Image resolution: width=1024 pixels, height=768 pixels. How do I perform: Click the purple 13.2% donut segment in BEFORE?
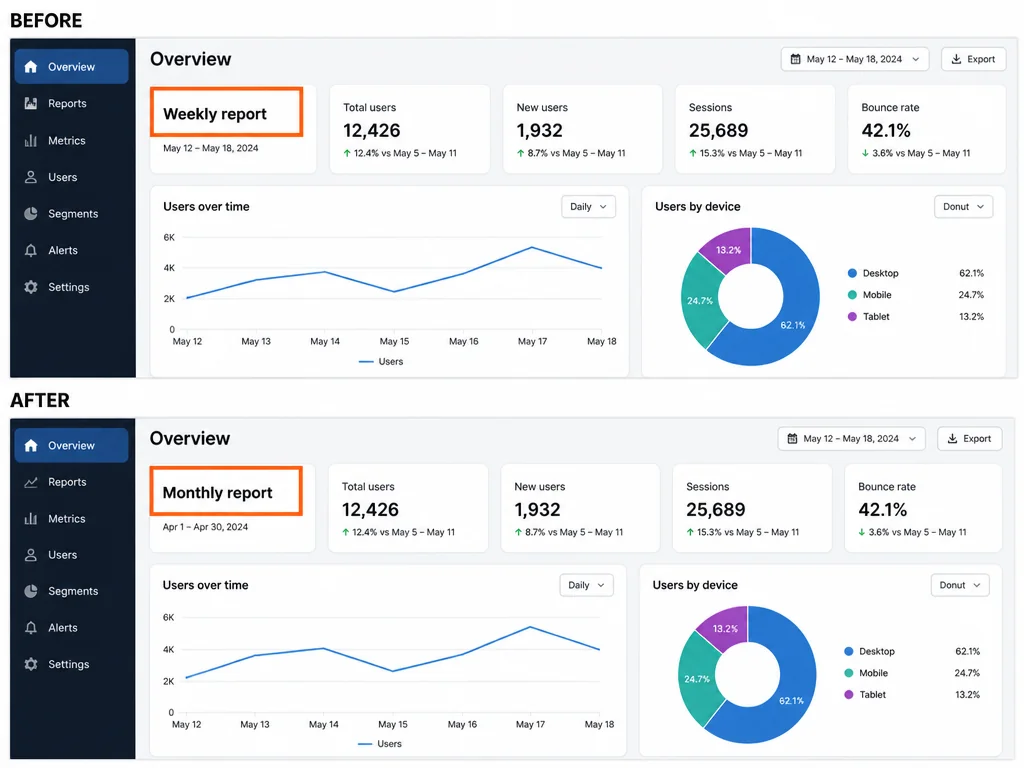pos(729,249)
